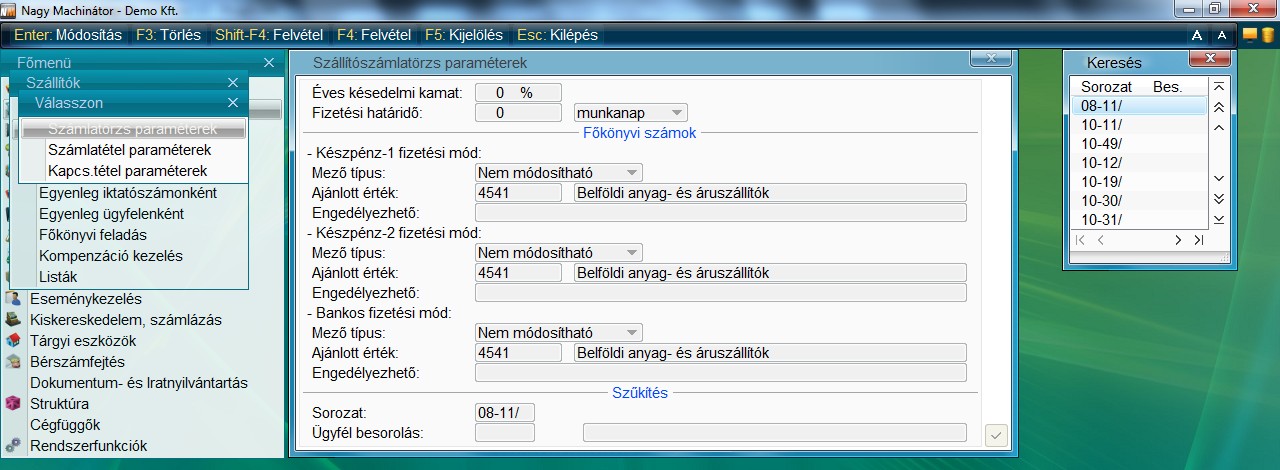This screenshot has height=470, width=1280.
Task: Open Dokumentum- és Iratnyilvántartás module
Action: 139,383
